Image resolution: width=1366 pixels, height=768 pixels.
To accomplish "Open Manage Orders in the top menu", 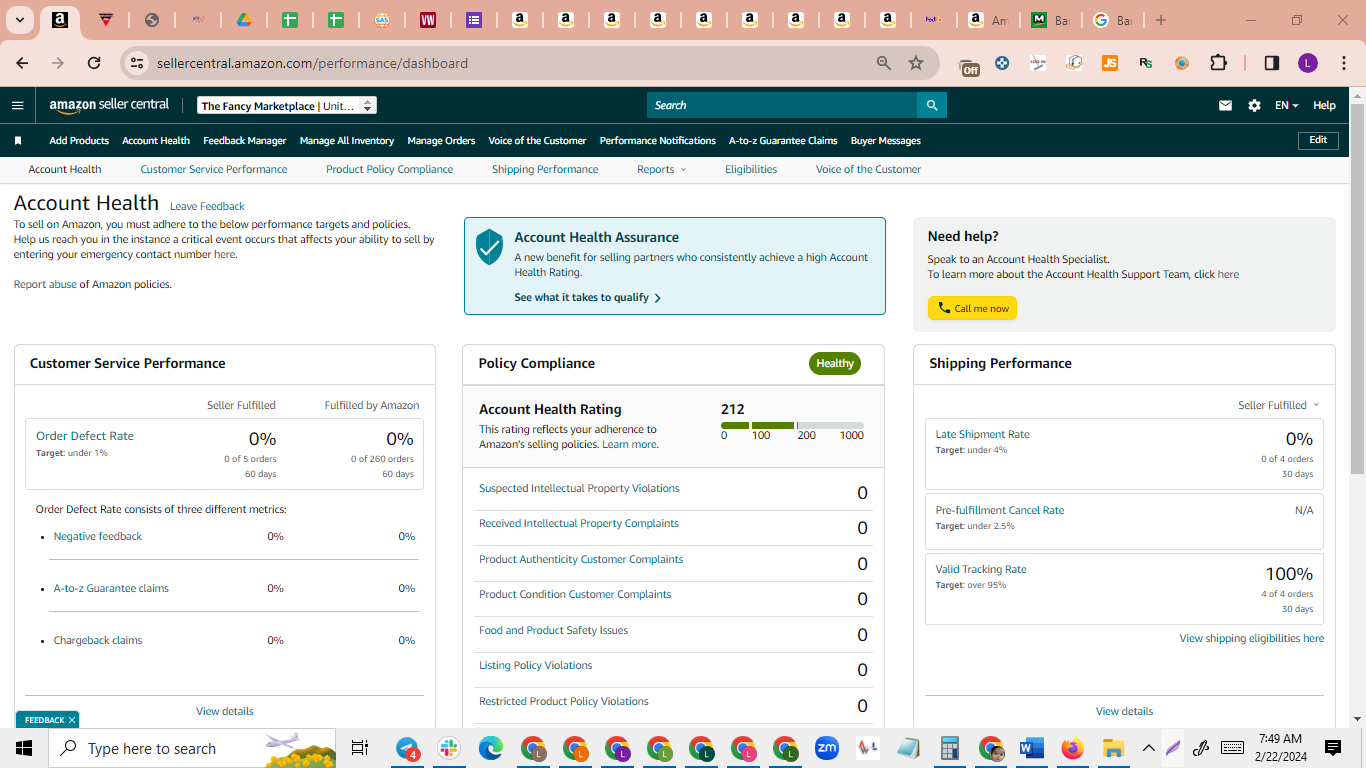I will pyautogui.click(x=441, y=141).
